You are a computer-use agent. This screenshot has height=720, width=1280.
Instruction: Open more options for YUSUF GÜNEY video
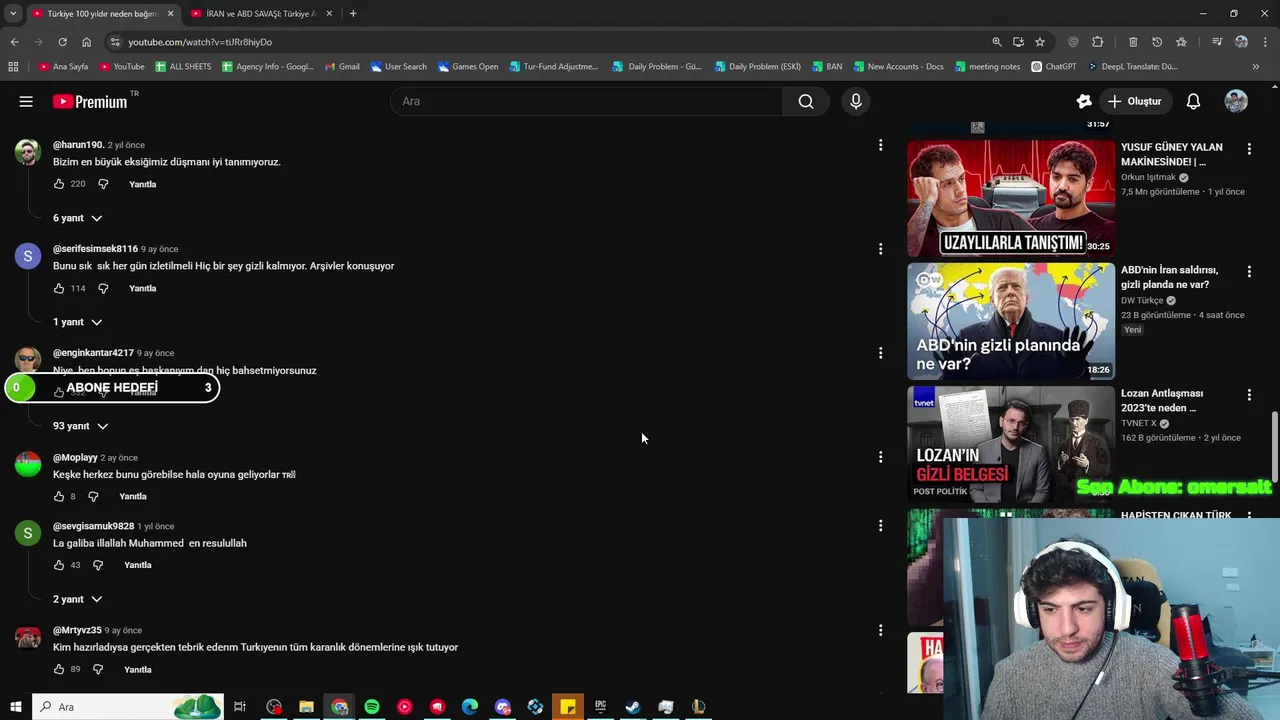[1249, 148]
